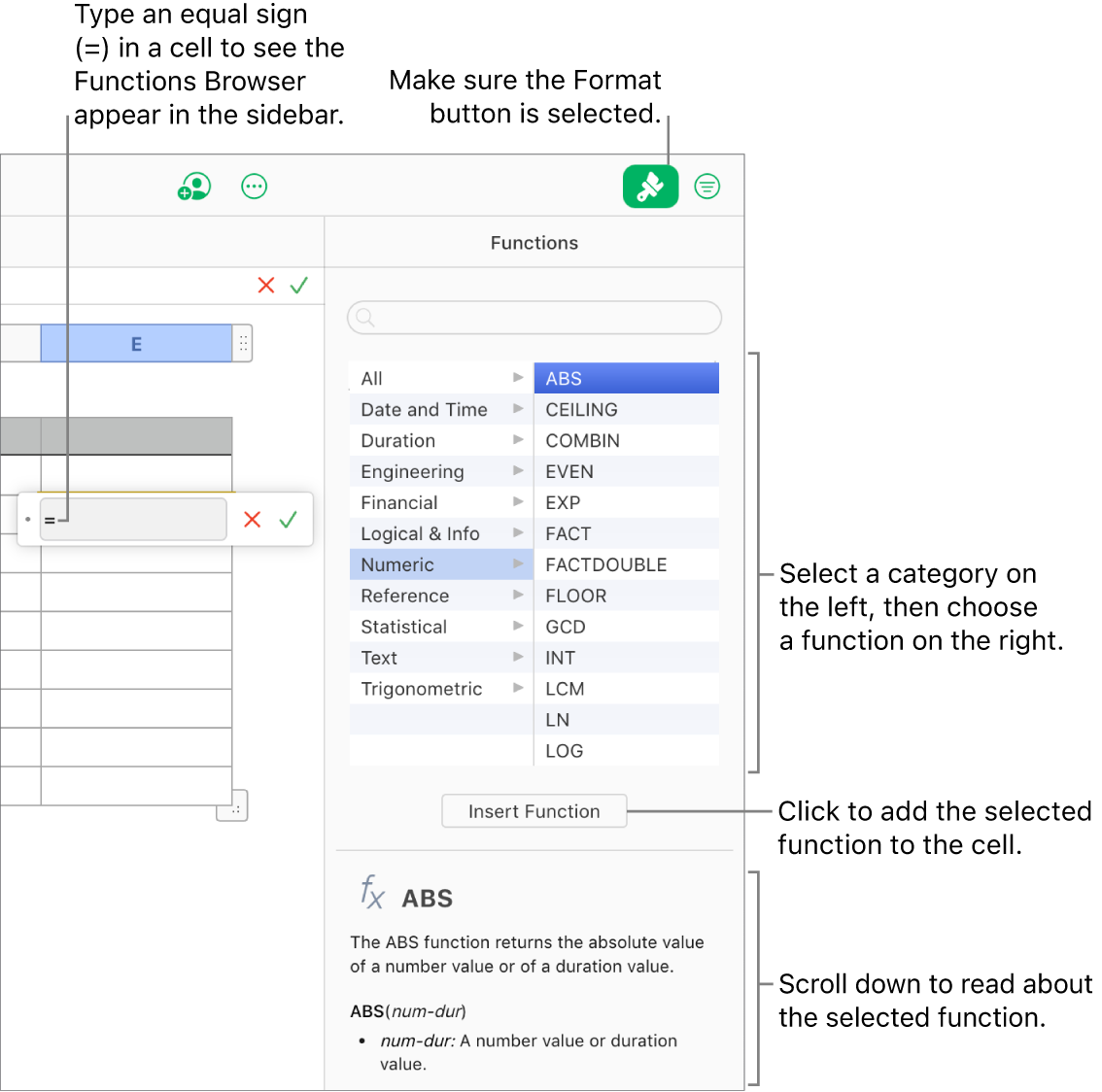Click the Insert Function button

point(534,810)
